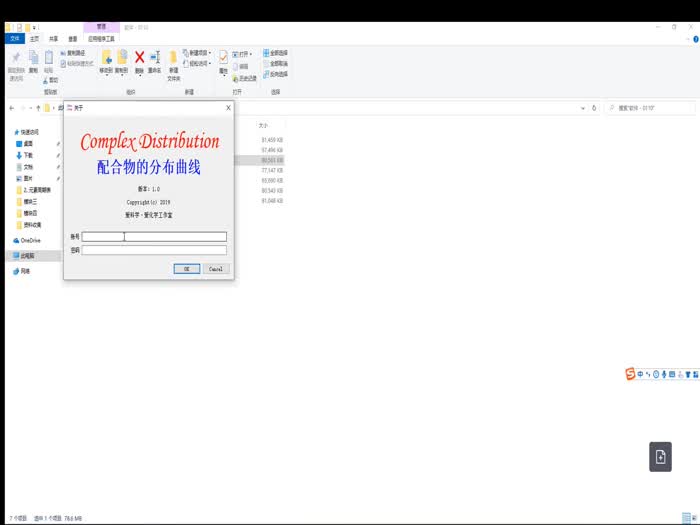Expand the address bar history dropdown
This screenshot has width=700, height=525.
click(x=582, y=107)
